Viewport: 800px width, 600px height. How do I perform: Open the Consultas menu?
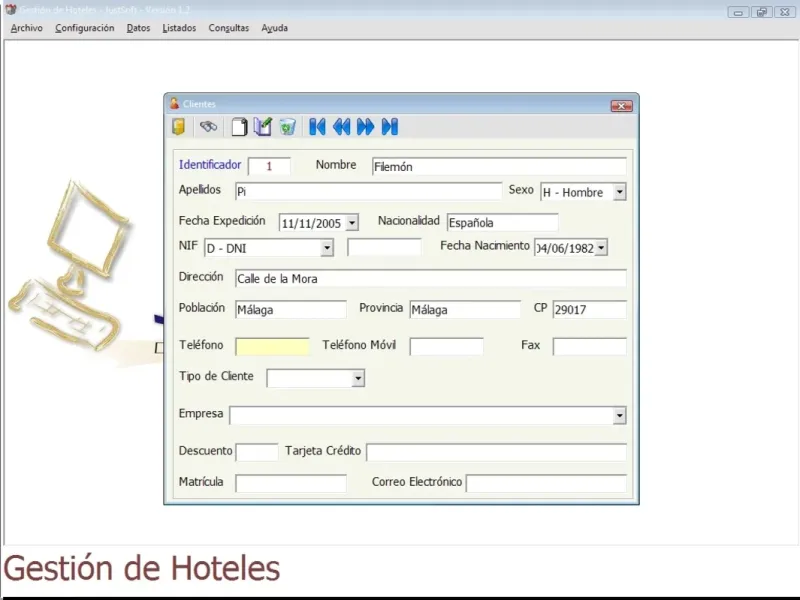click(x=229, y=28)
